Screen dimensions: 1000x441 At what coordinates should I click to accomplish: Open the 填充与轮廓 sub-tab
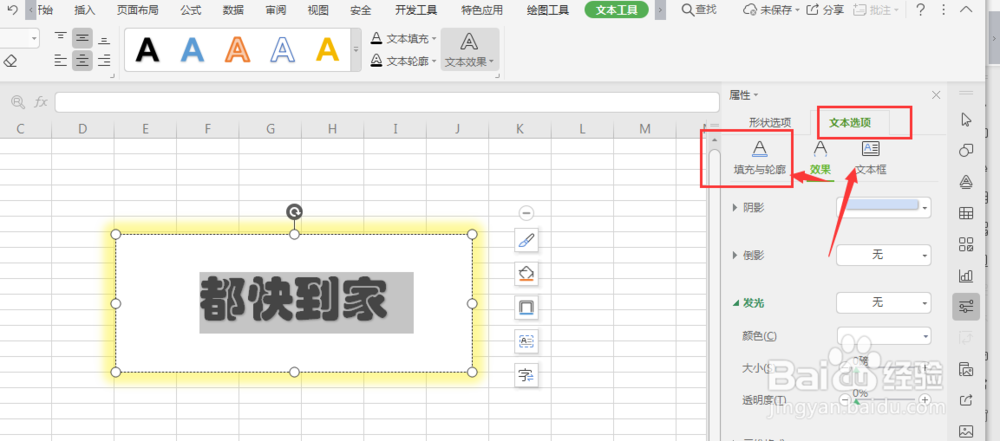pos(759,158)
